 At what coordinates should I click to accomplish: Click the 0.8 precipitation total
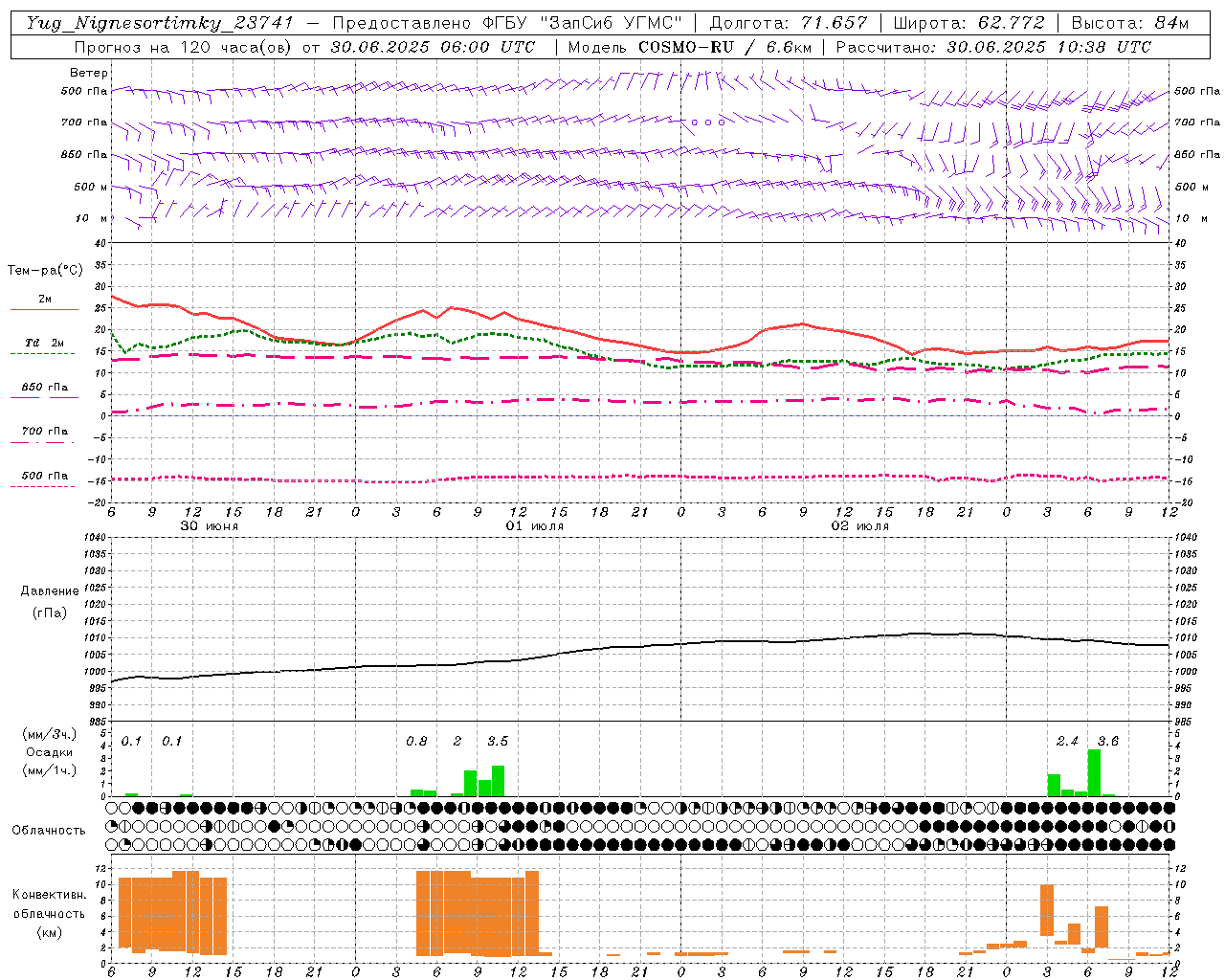[x=416, y=742]
